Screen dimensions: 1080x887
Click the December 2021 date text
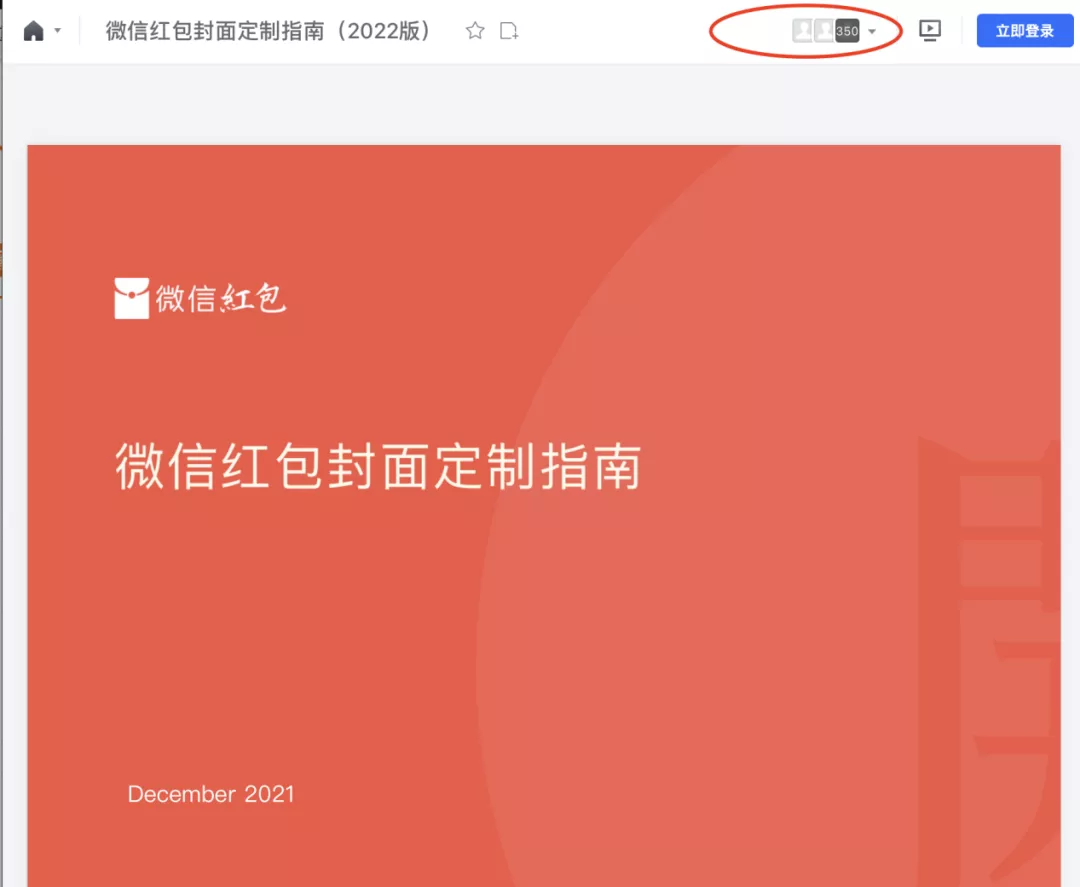tap(210, 793)
